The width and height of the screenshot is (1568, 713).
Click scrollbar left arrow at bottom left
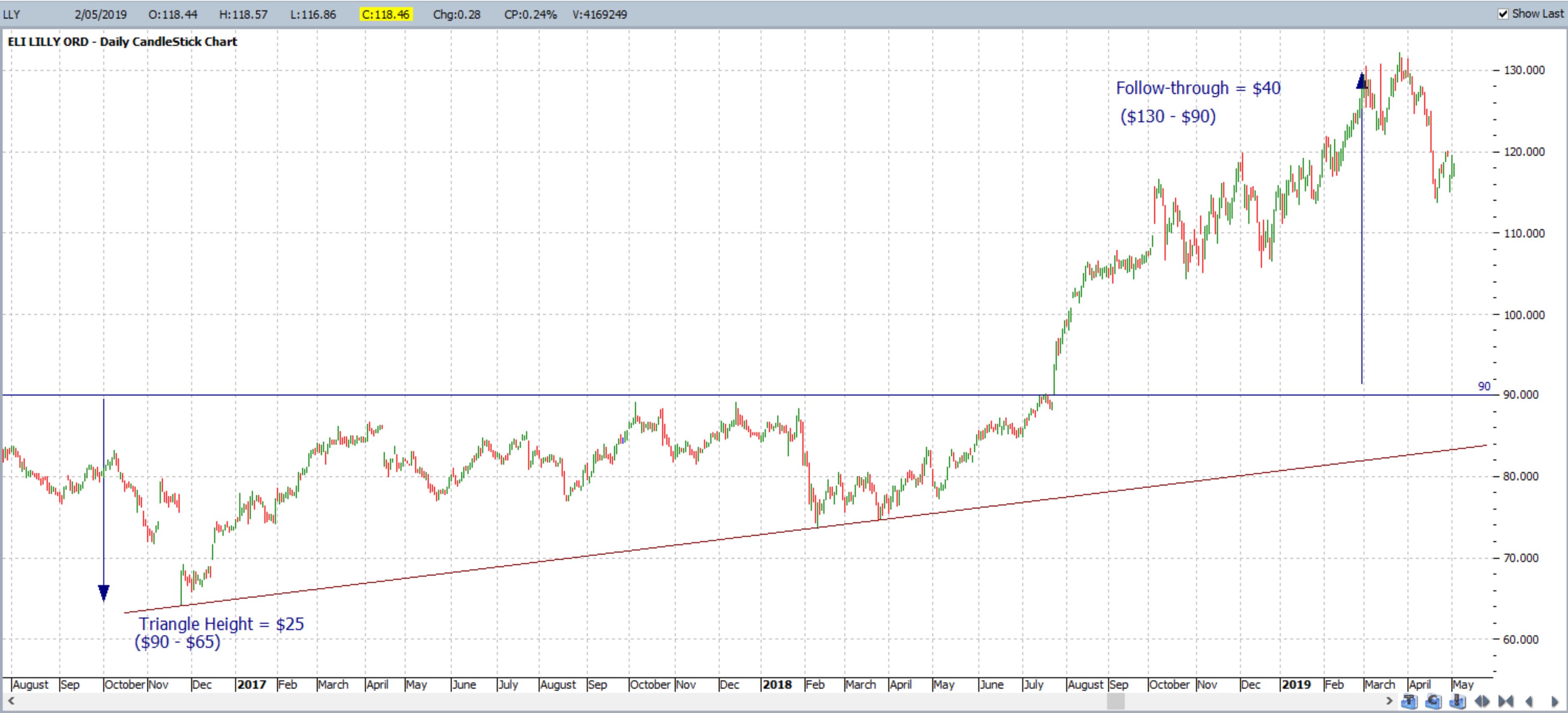[10, 701]
